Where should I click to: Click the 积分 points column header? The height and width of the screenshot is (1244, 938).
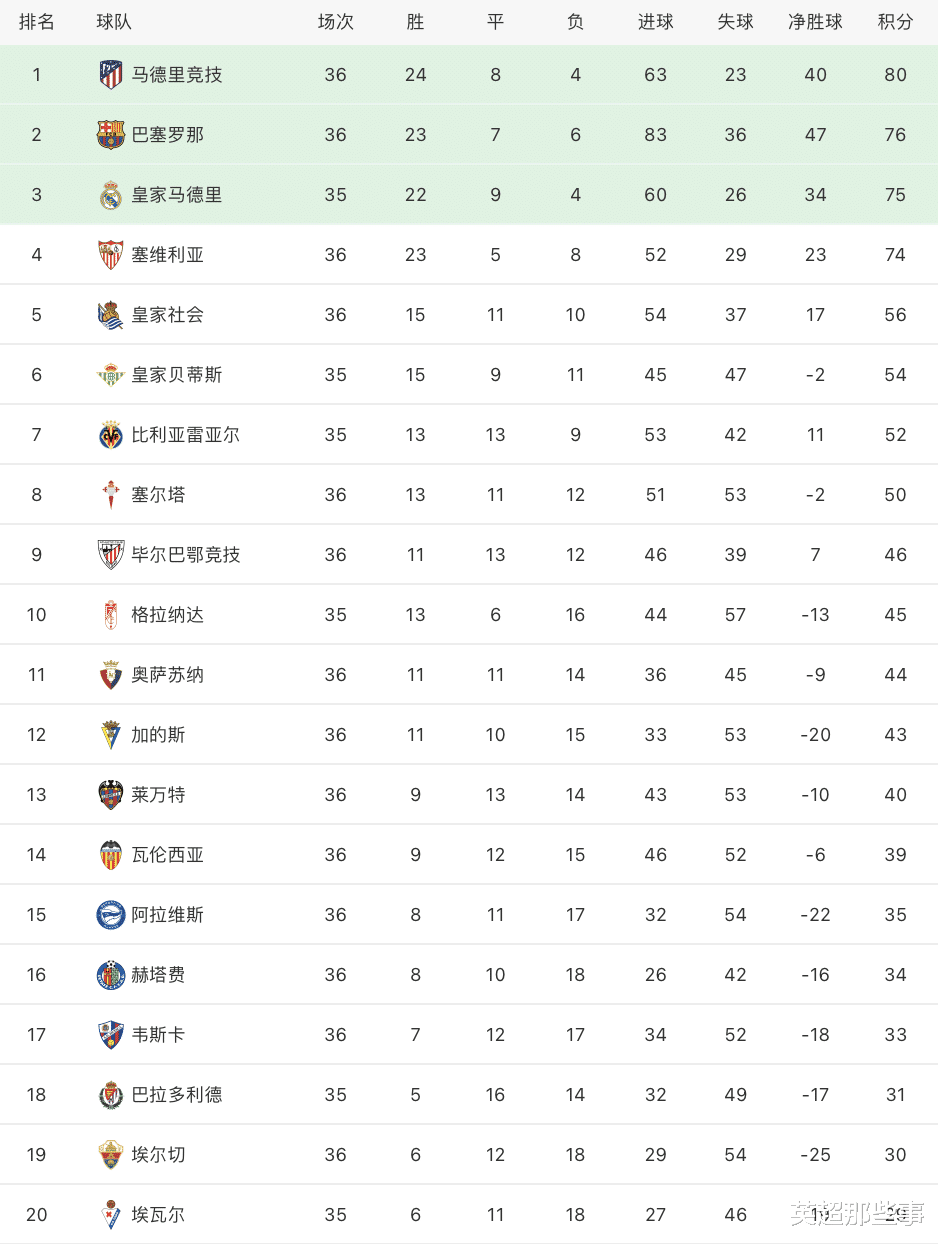click(895, 22)
